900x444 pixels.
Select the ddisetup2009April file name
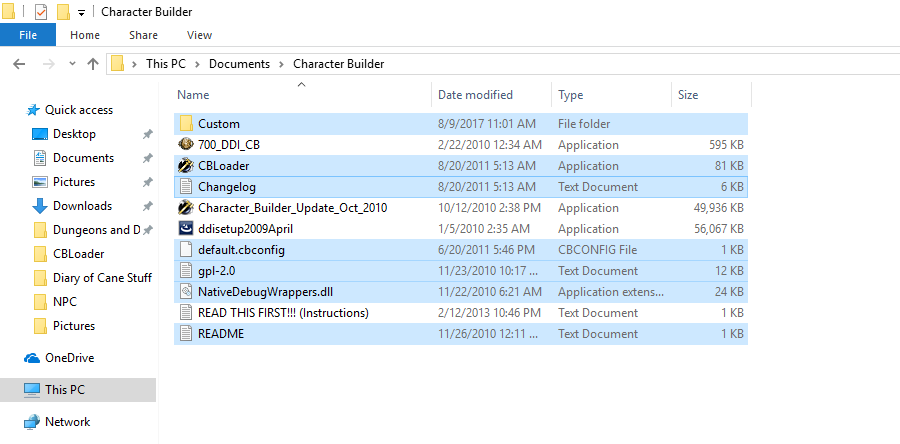[246, 229]
